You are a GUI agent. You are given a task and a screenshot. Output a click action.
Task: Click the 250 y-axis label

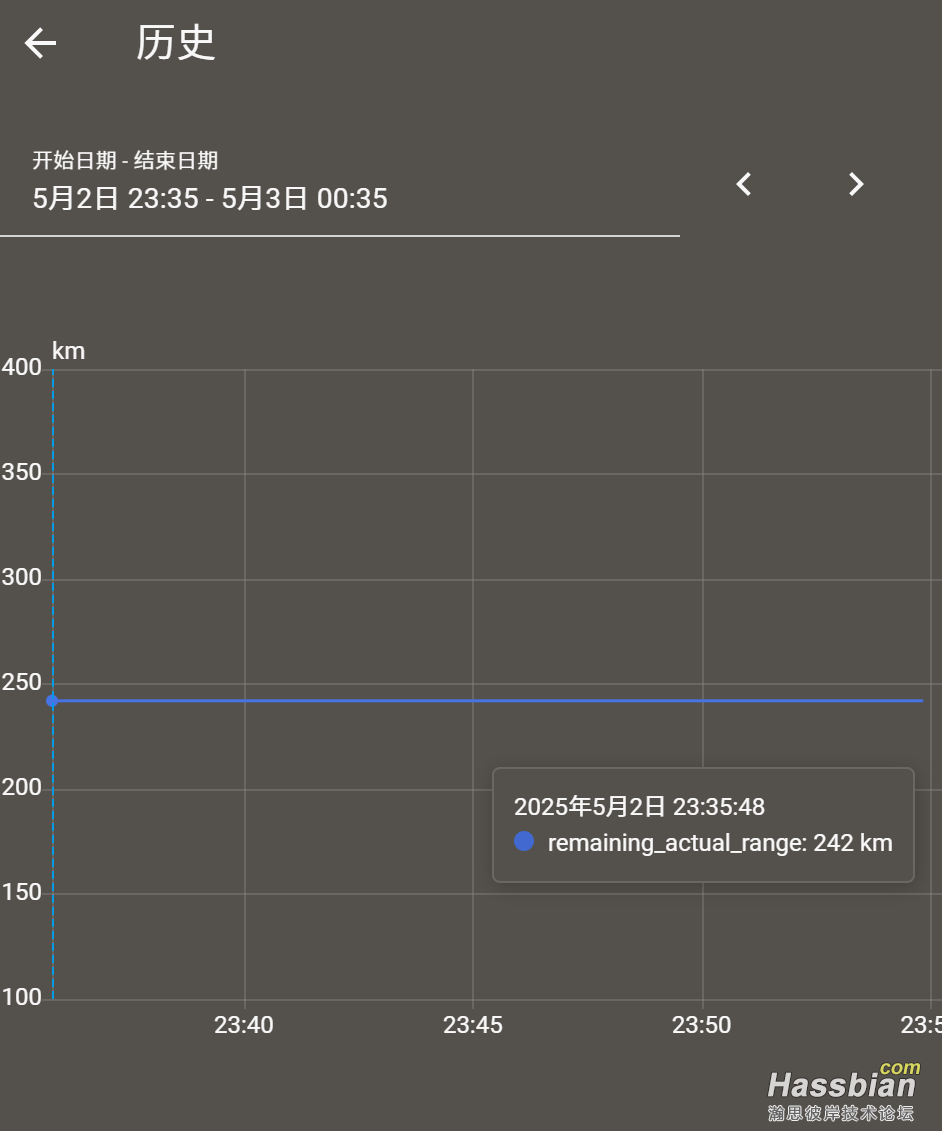click(x=22, y=682)
